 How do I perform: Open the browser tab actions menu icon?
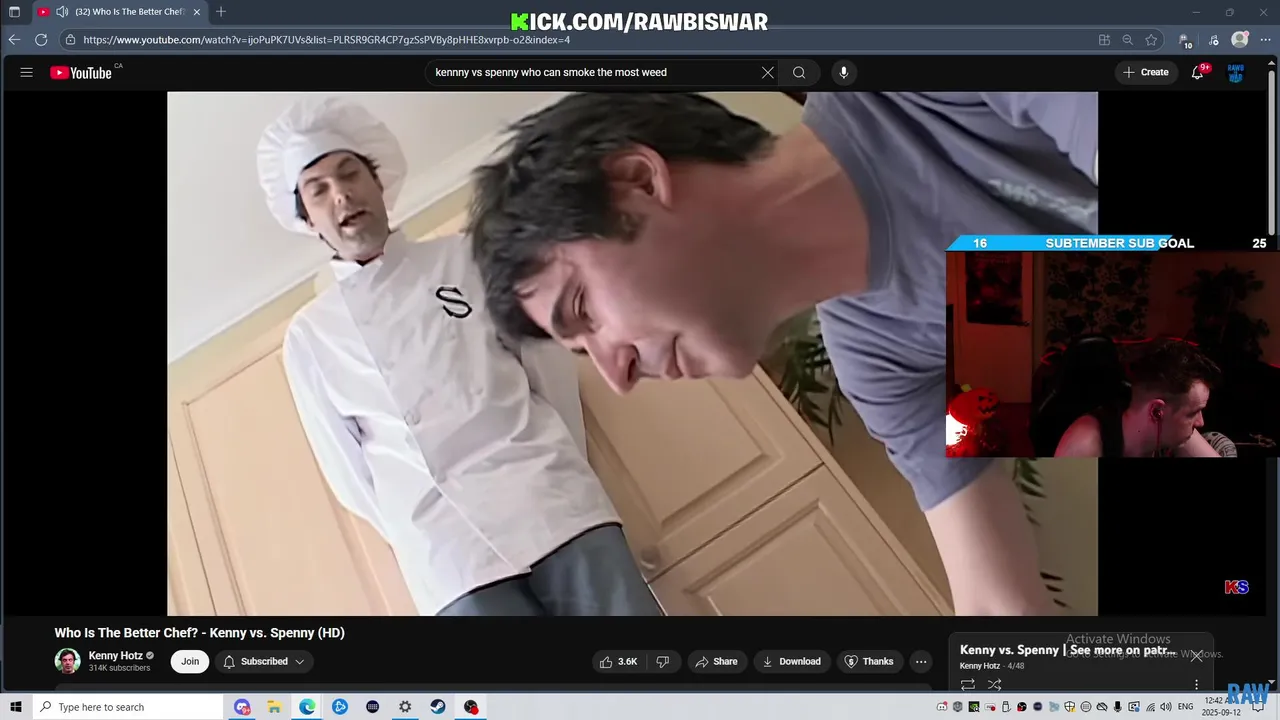[14, 12]
